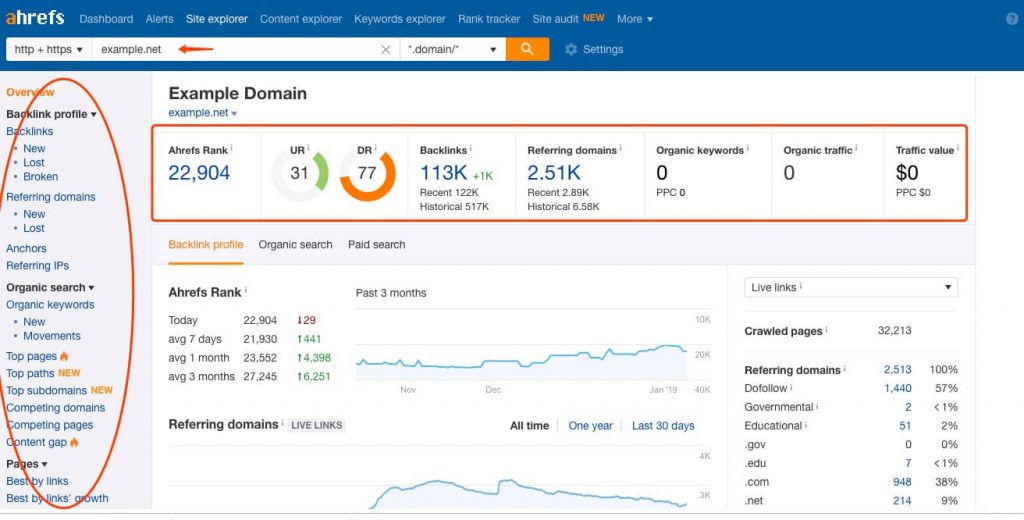This screenshot has width=1024, height=520.
Task: Switch to the Paid search tab
Action: (x=376, y=245)
